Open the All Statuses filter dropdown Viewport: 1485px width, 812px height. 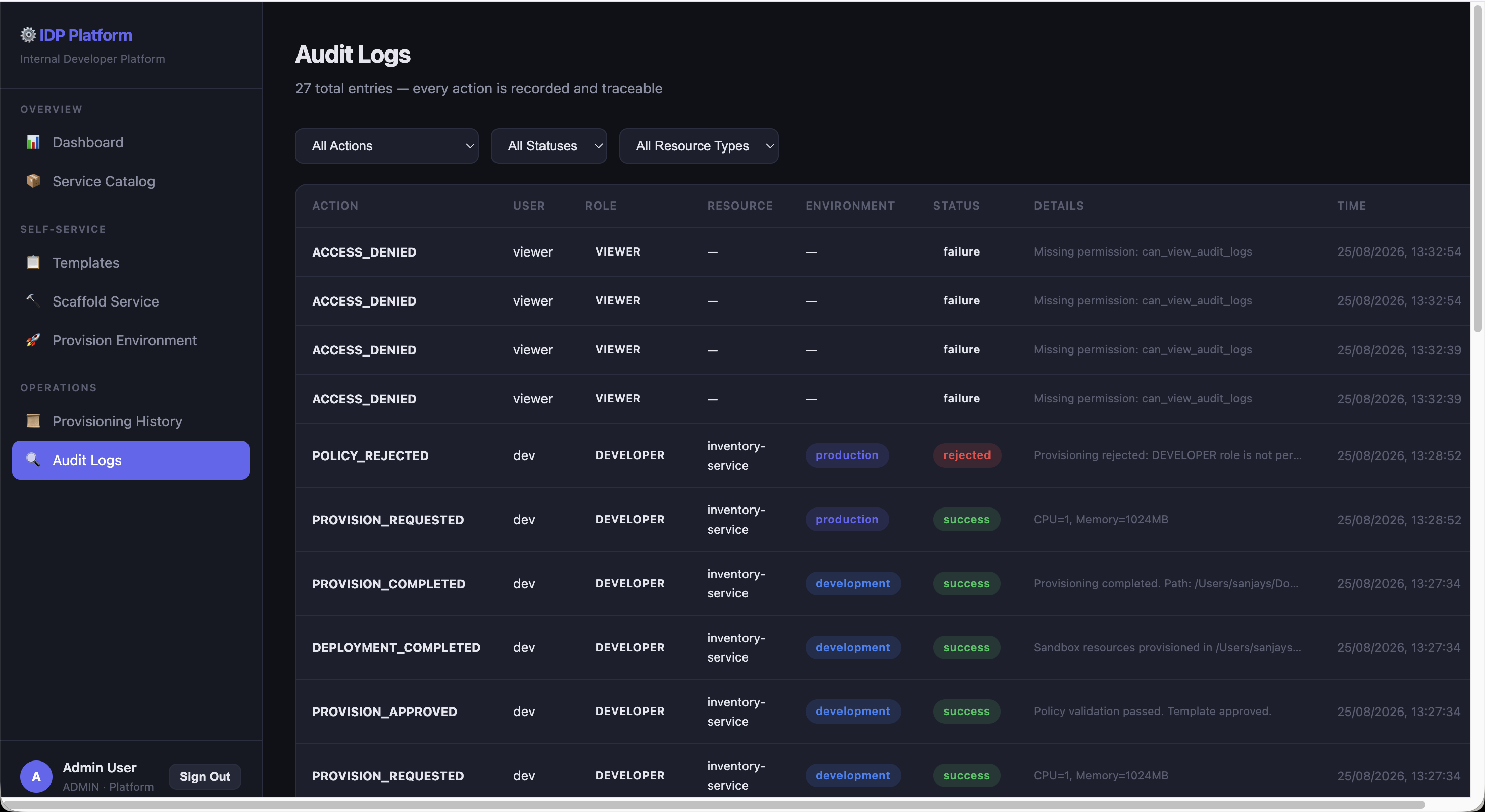[549, 146]
